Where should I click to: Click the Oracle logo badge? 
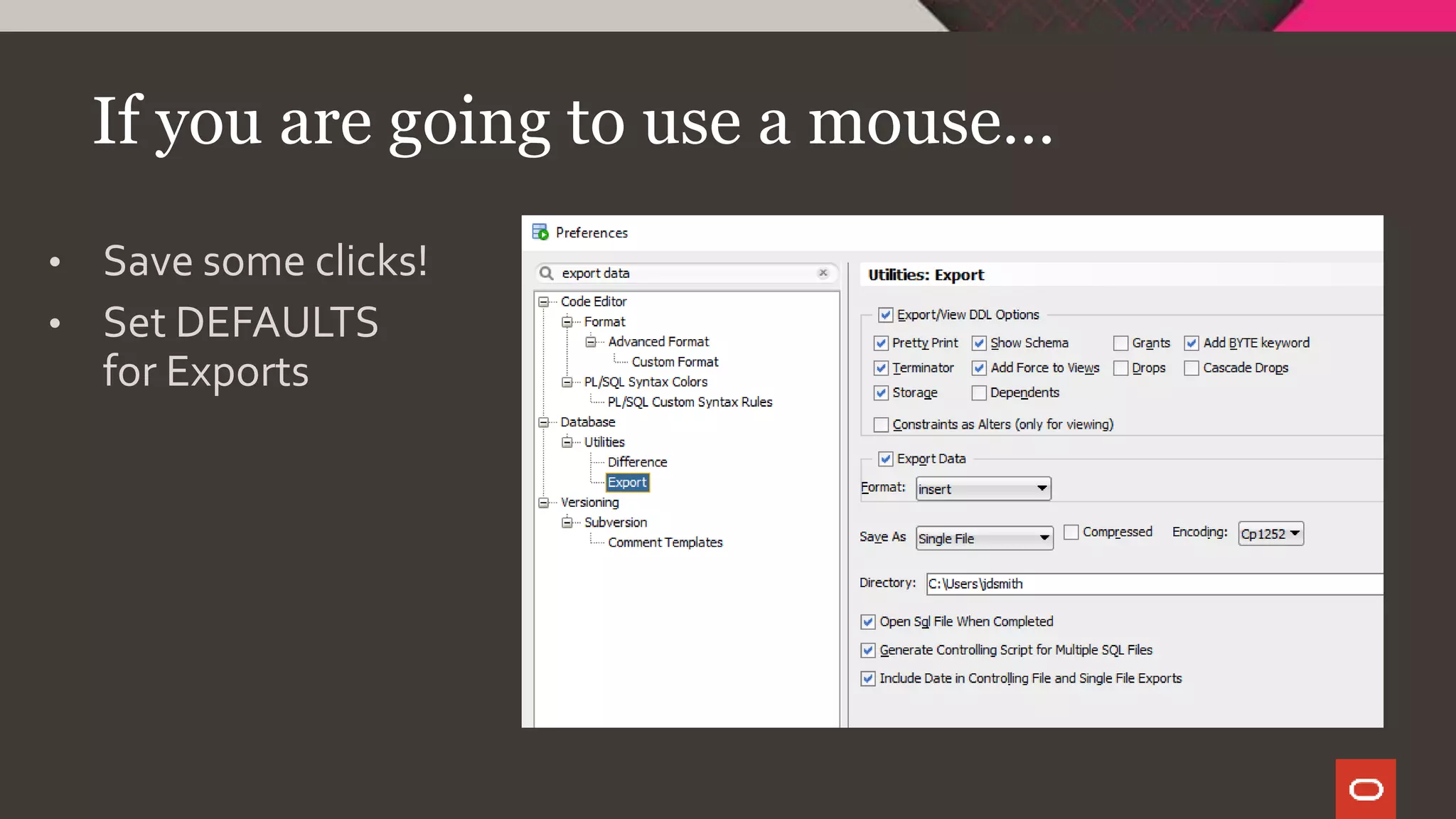click(1365, 789)
